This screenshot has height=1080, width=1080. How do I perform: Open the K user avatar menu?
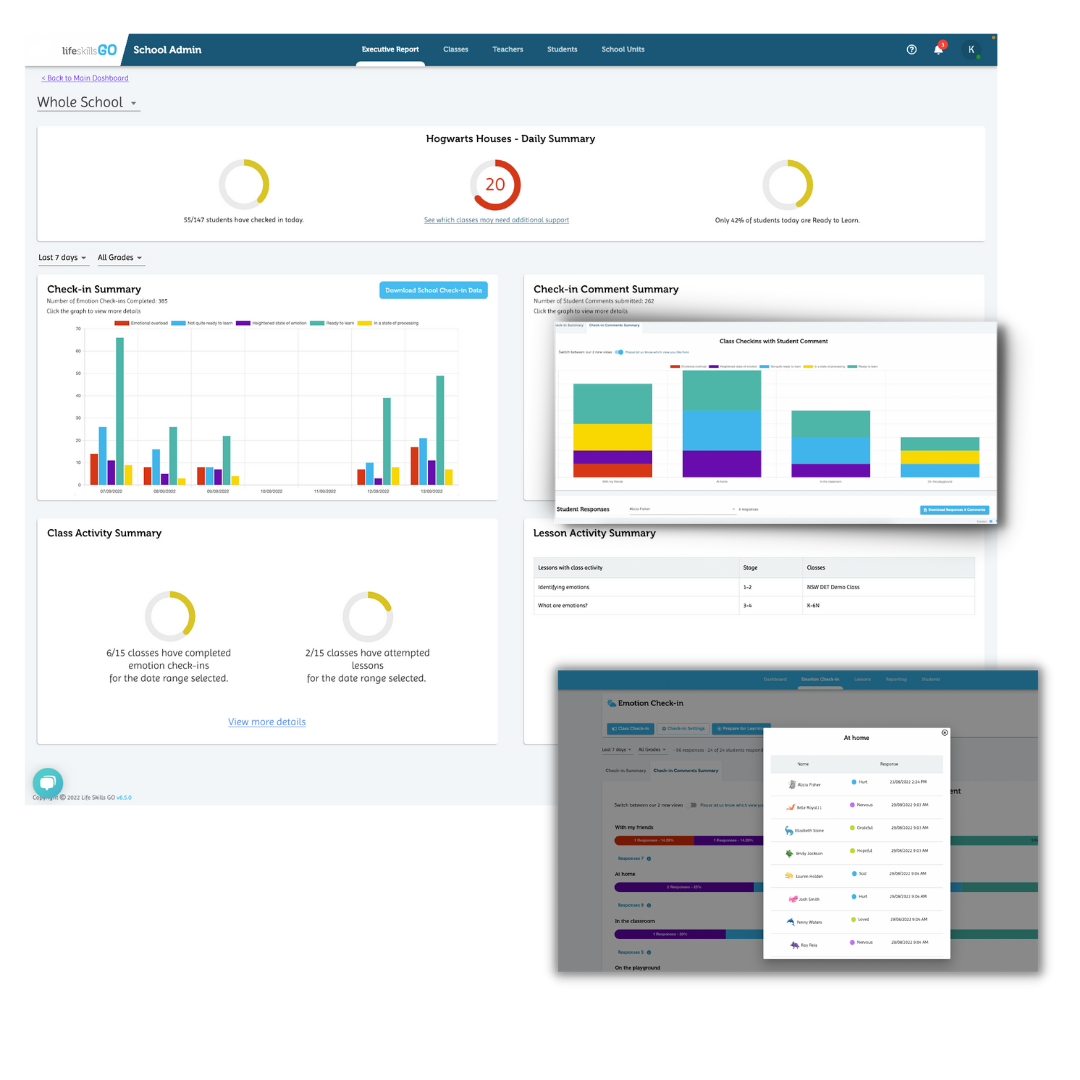pyautogui.click(x=972, y=49)
